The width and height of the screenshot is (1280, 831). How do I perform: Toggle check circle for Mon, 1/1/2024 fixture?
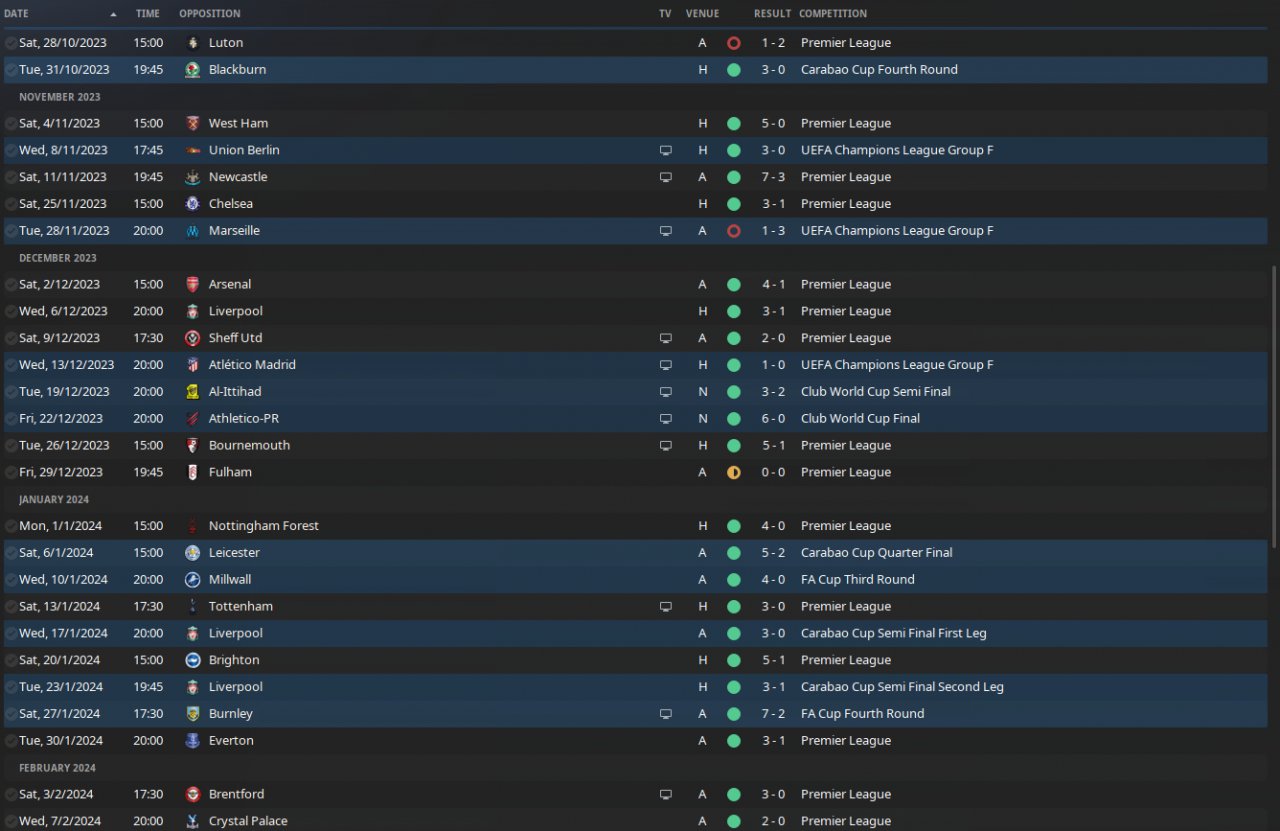[10, 526]
